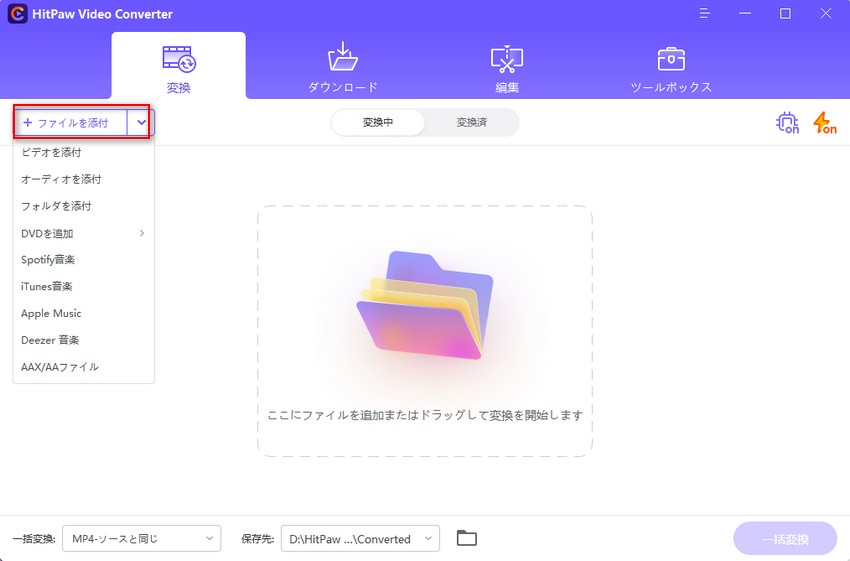Select Apple Music from the menu

tap(84, 313)
